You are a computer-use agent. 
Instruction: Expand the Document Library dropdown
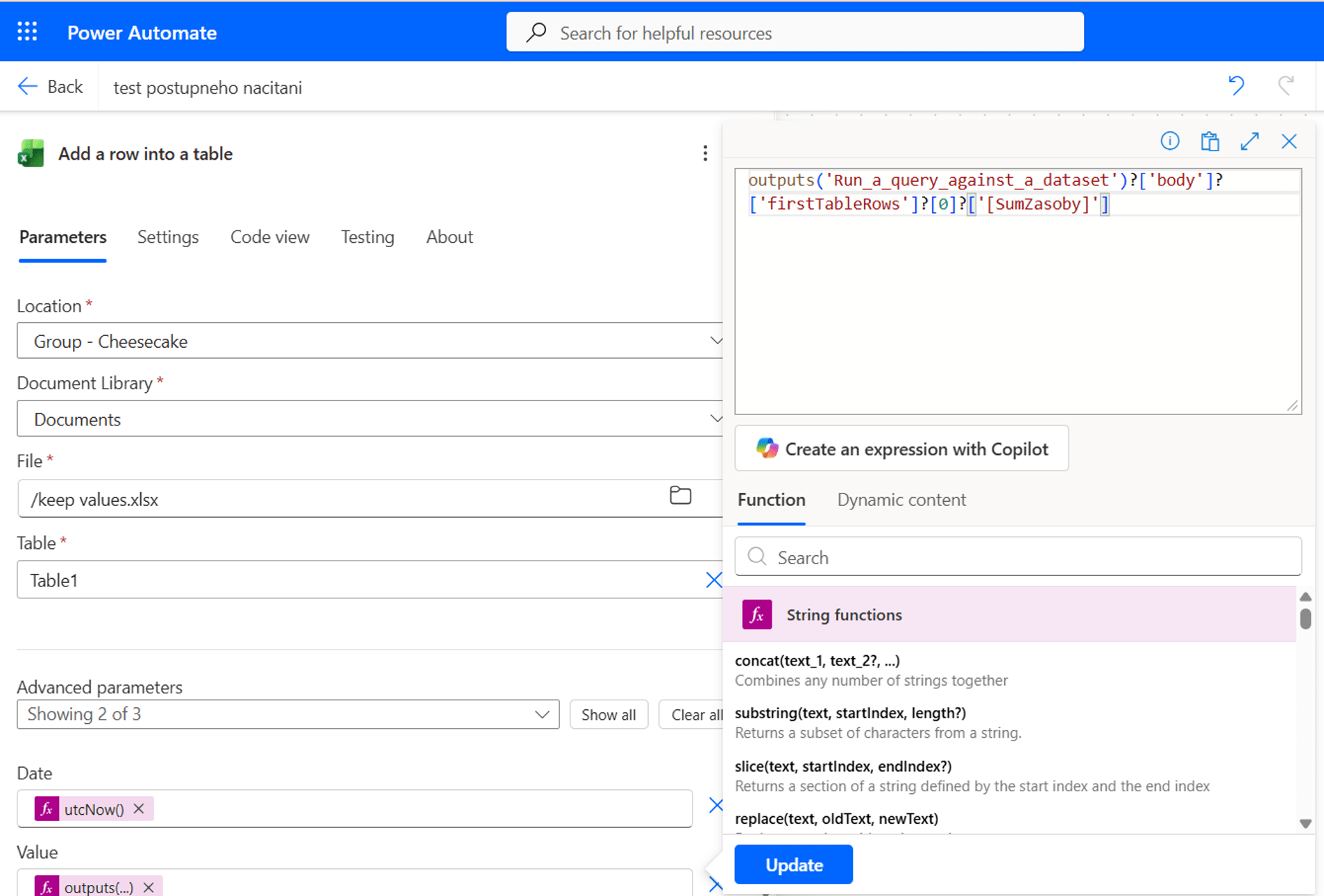715,419
